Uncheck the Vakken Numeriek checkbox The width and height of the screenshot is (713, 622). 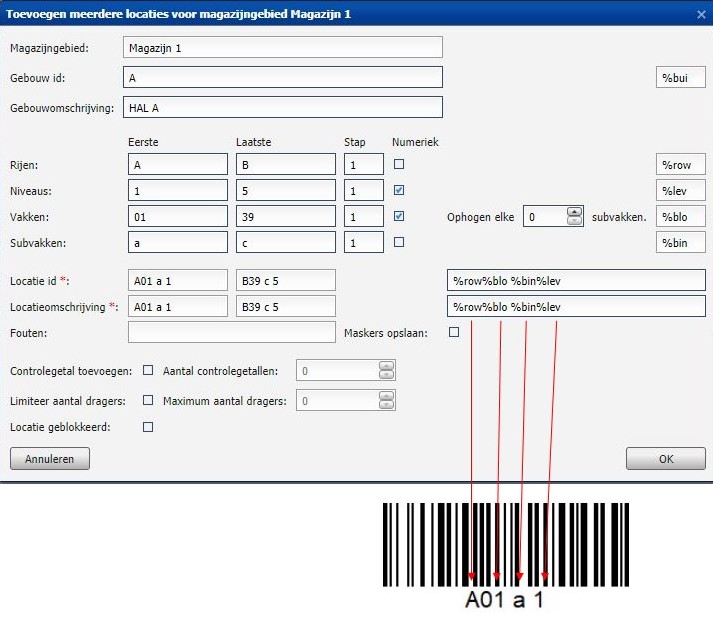(x=399, y=216)
